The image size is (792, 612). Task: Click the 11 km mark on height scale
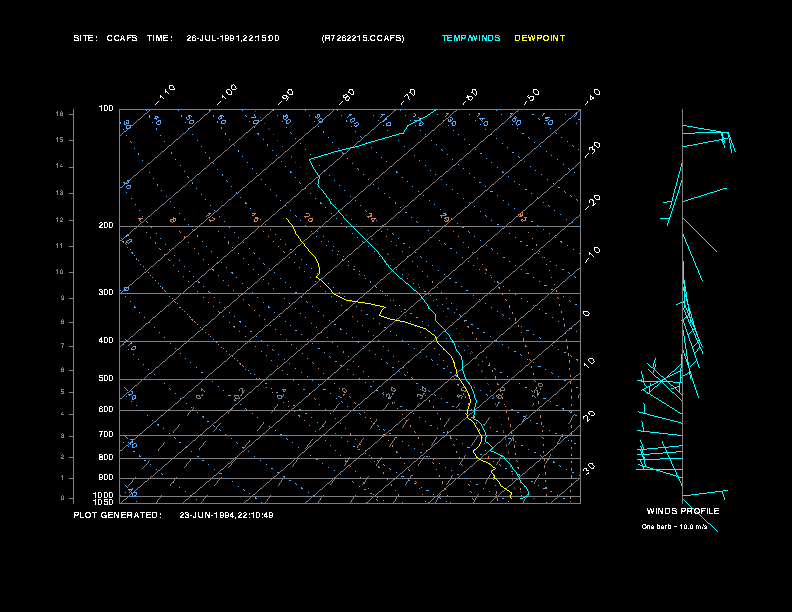click(60, 246)
